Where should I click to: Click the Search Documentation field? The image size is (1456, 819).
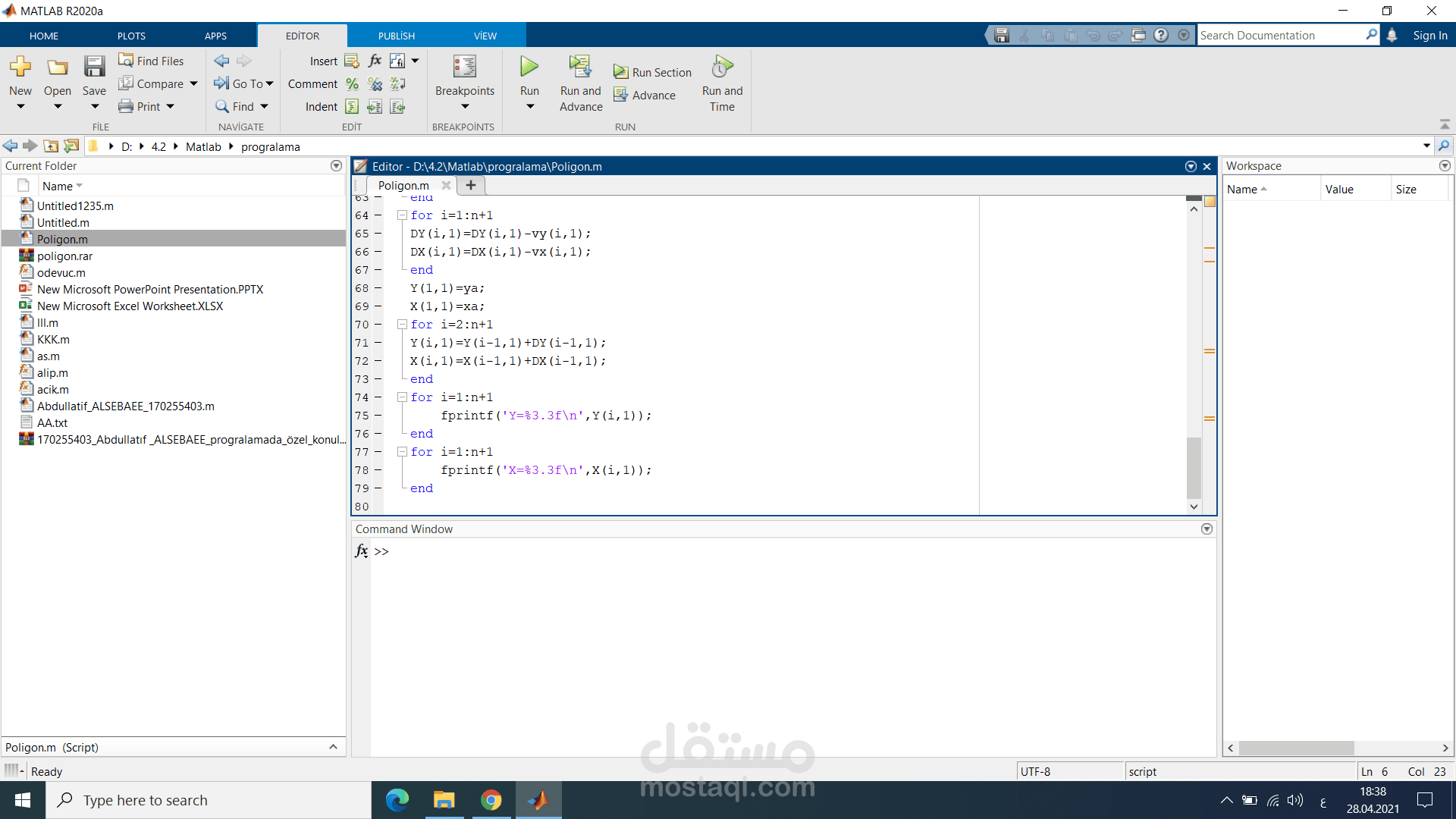pos(1281,36)
